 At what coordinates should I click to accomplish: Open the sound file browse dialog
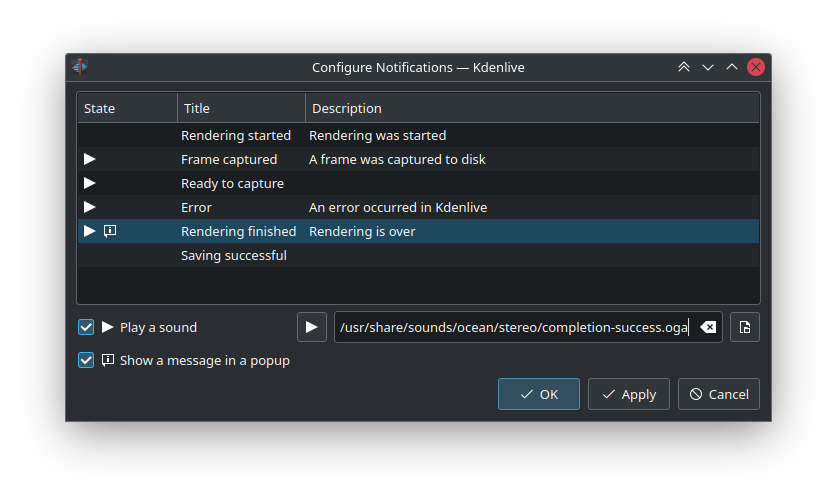tap(745, 327)
